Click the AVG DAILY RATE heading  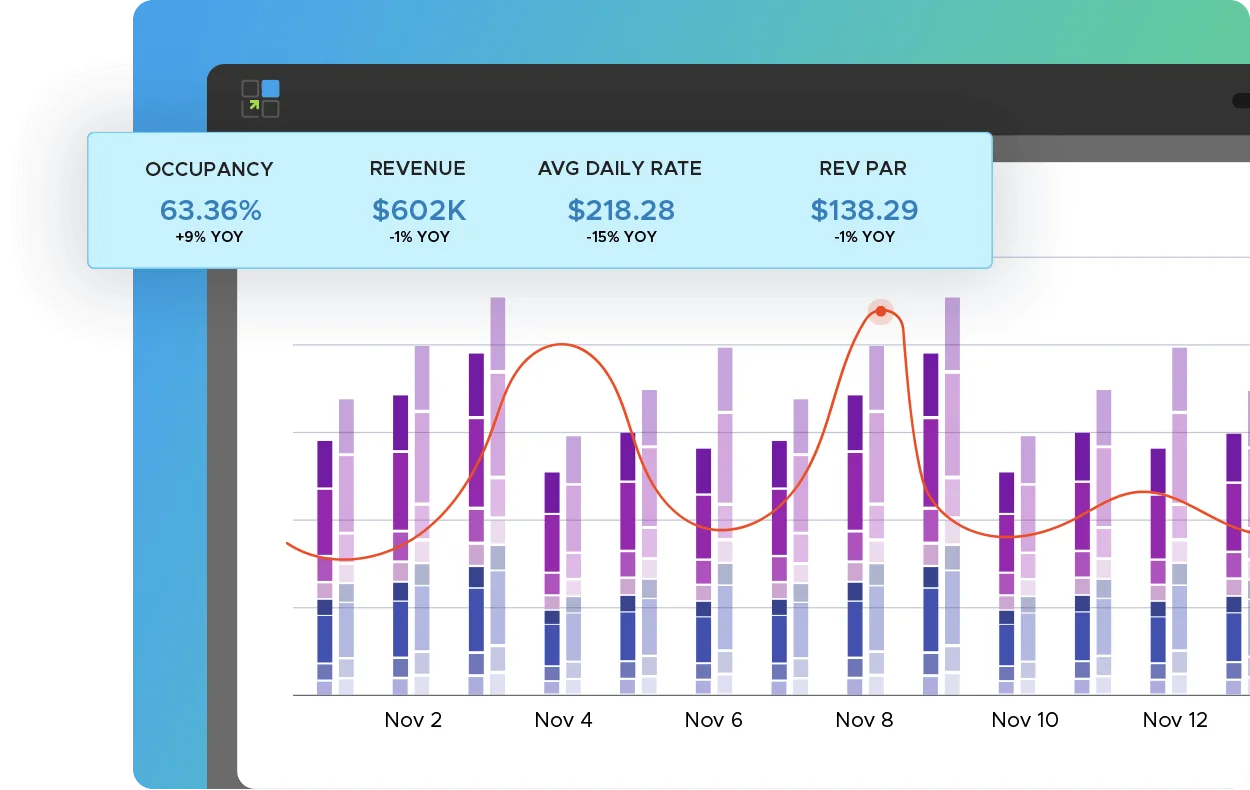(620, 169)
